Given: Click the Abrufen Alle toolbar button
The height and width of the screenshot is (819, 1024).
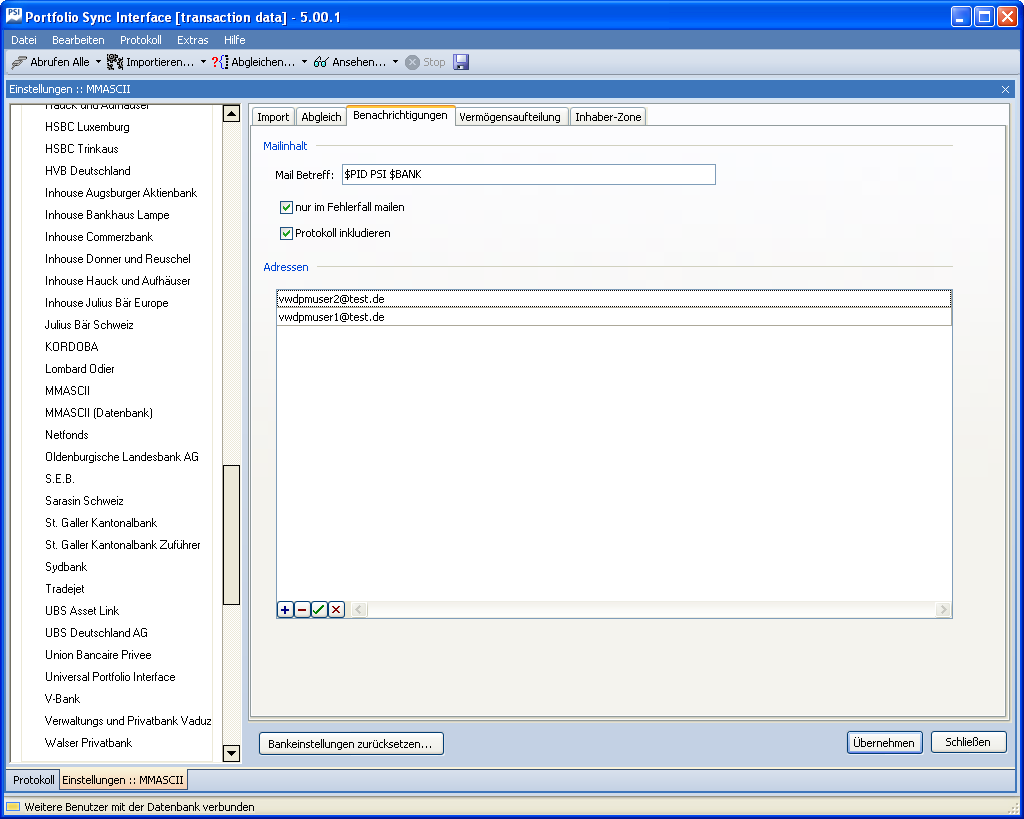Looking at the screenshot, I should point(50,62).
